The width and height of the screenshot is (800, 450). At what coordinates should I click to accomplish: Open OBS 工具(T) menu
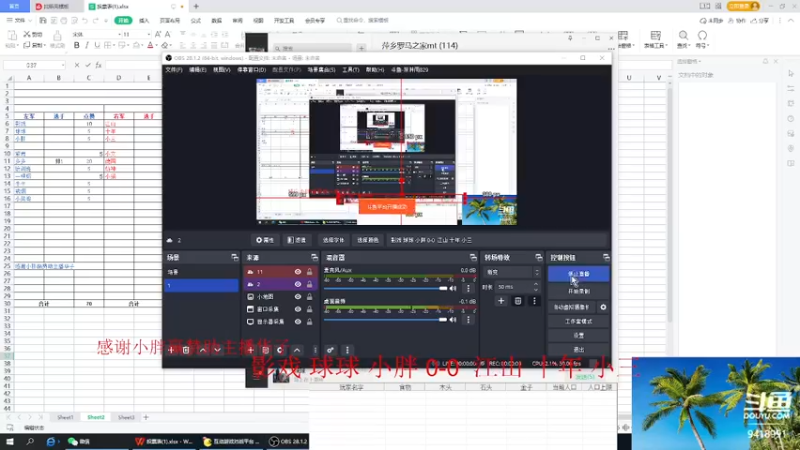tap(351, 70)
